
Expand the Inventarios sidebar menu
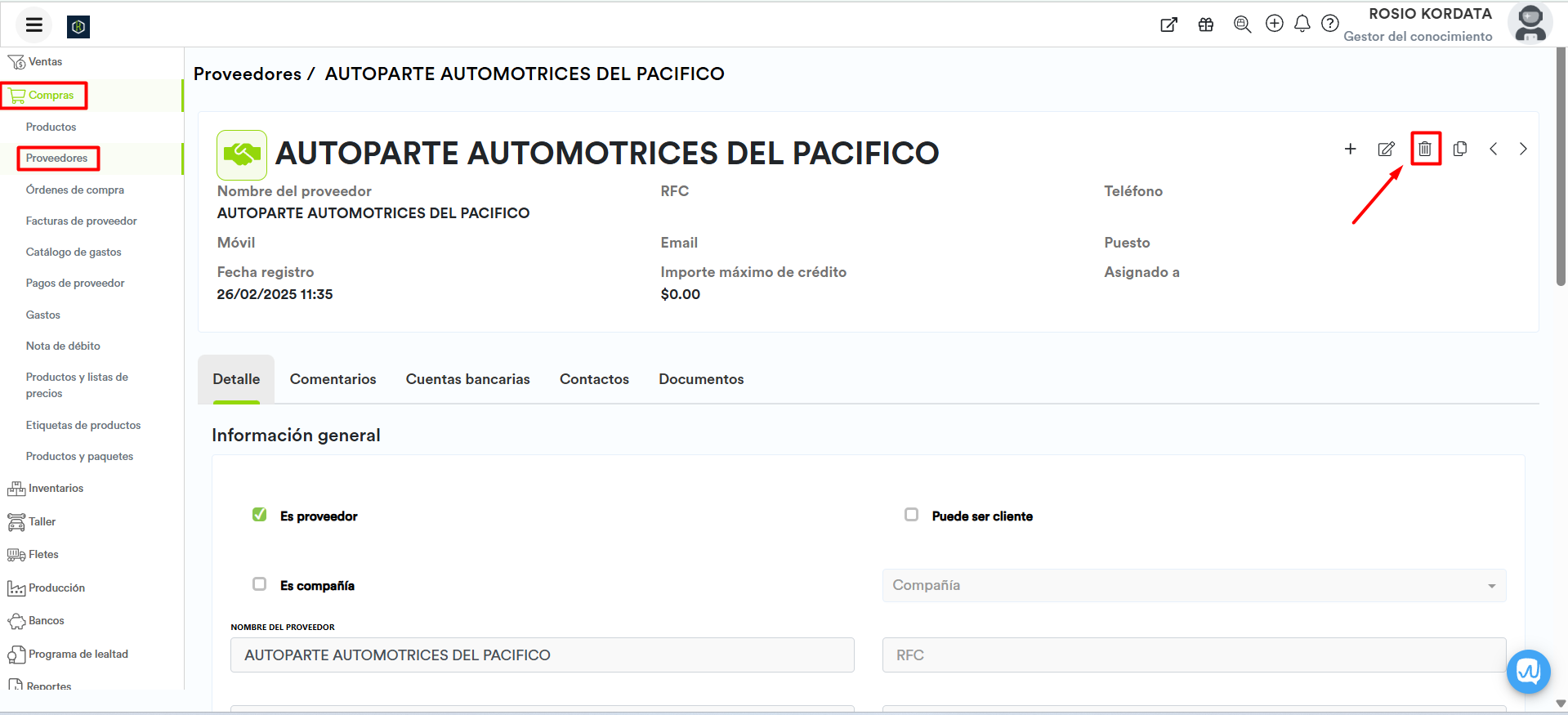tap(56, 489)
